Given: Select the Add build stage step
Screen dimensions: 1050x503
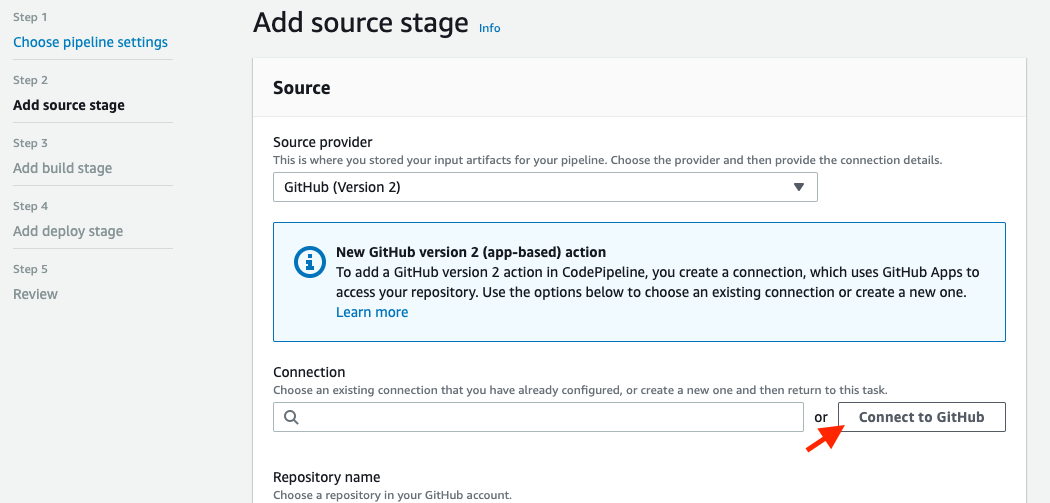Looking at the screenshot, I should (62, 168).
